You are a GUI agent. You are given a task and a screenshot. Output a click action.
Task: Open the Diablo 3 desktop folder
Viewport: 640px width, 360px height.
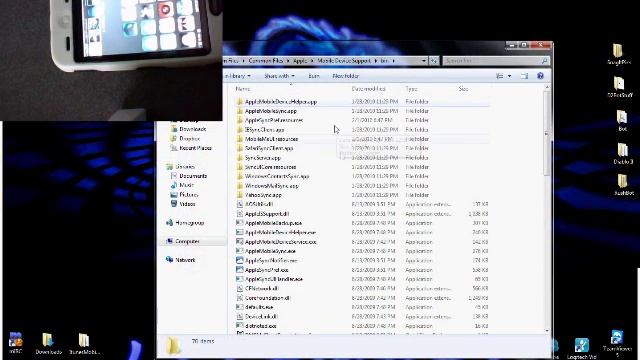point(623,153)
